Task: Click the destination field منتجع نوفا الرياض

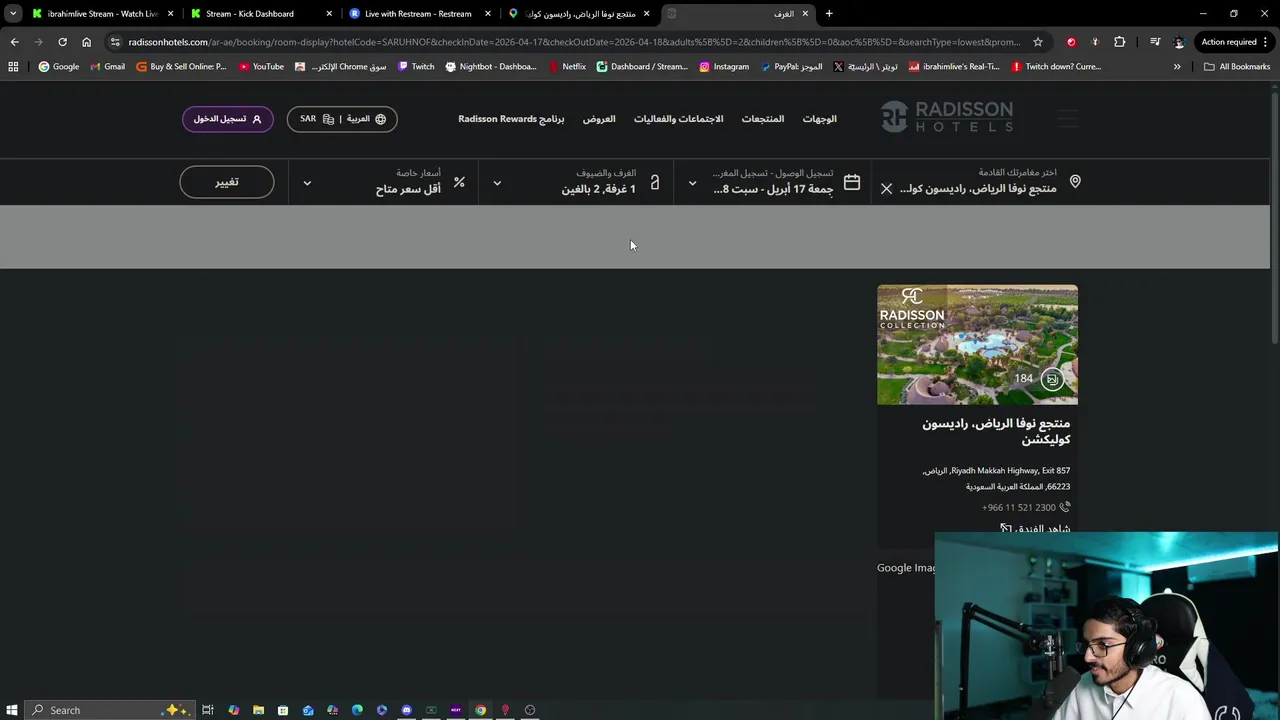Action: point(977,189)
